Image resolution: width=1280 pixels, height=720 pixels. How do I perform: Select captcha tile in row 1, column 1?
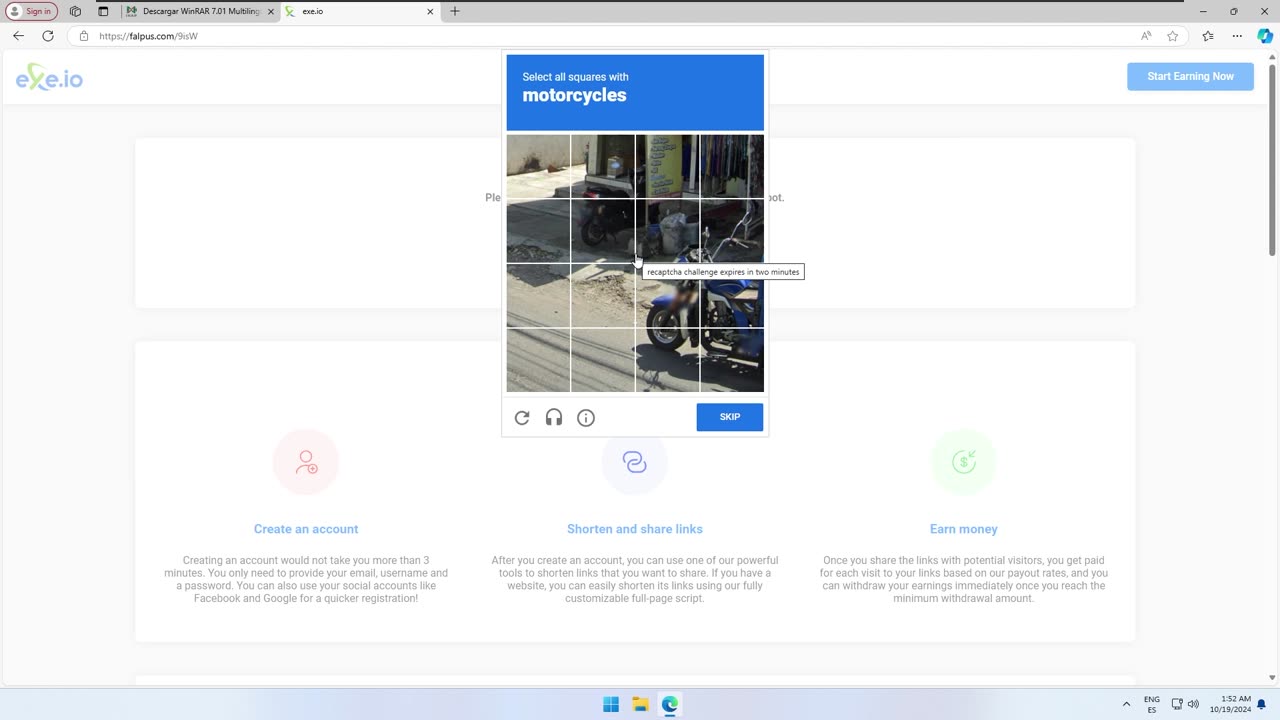[x=538, y=166]
